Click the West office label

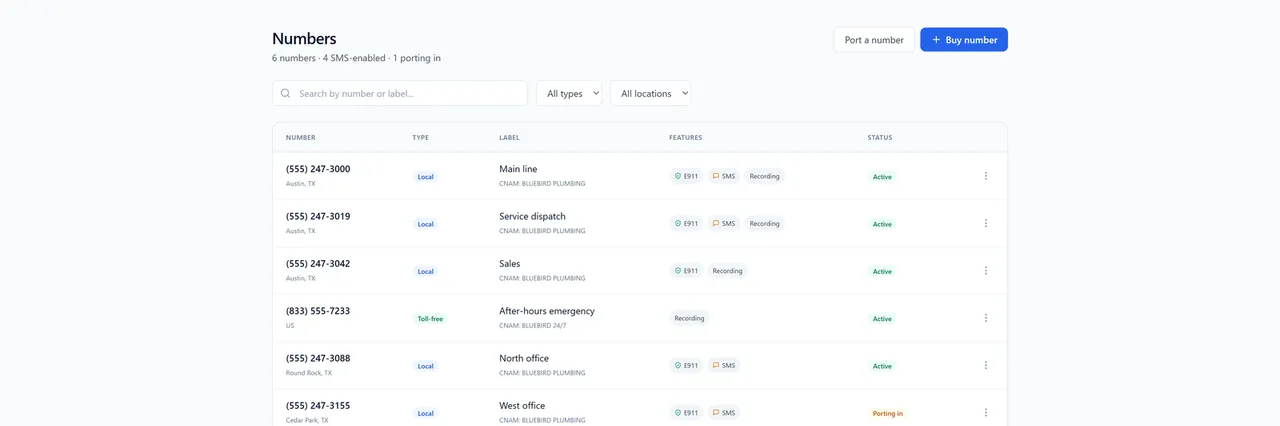(x=522, y=406)
